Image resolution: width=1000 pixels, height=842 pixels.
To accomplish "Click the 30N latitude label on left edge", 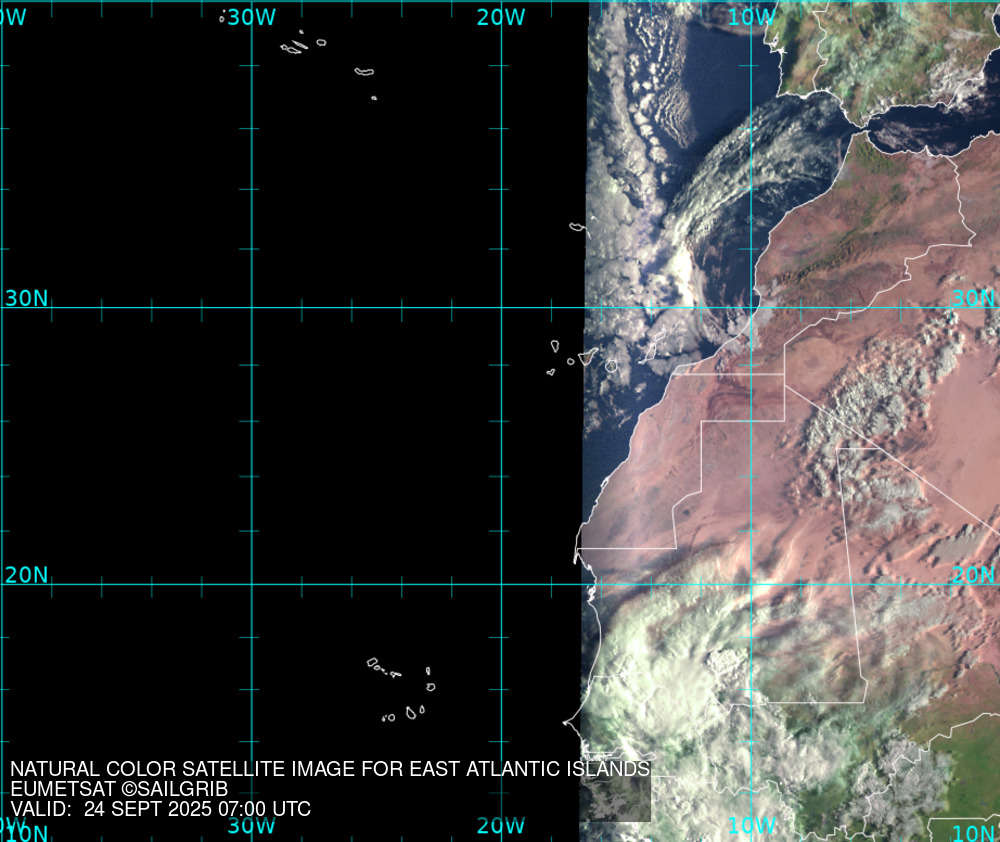I will coord(26,298).
